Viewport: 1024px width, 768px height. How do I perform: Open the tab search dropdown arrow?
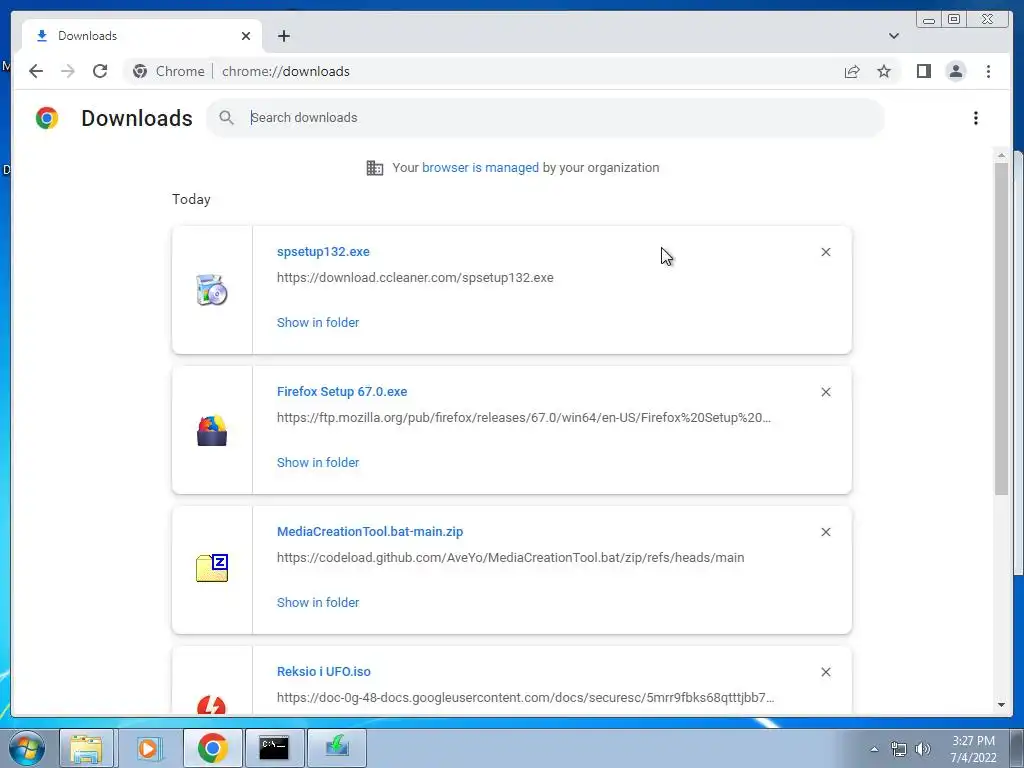pos(894,36)
